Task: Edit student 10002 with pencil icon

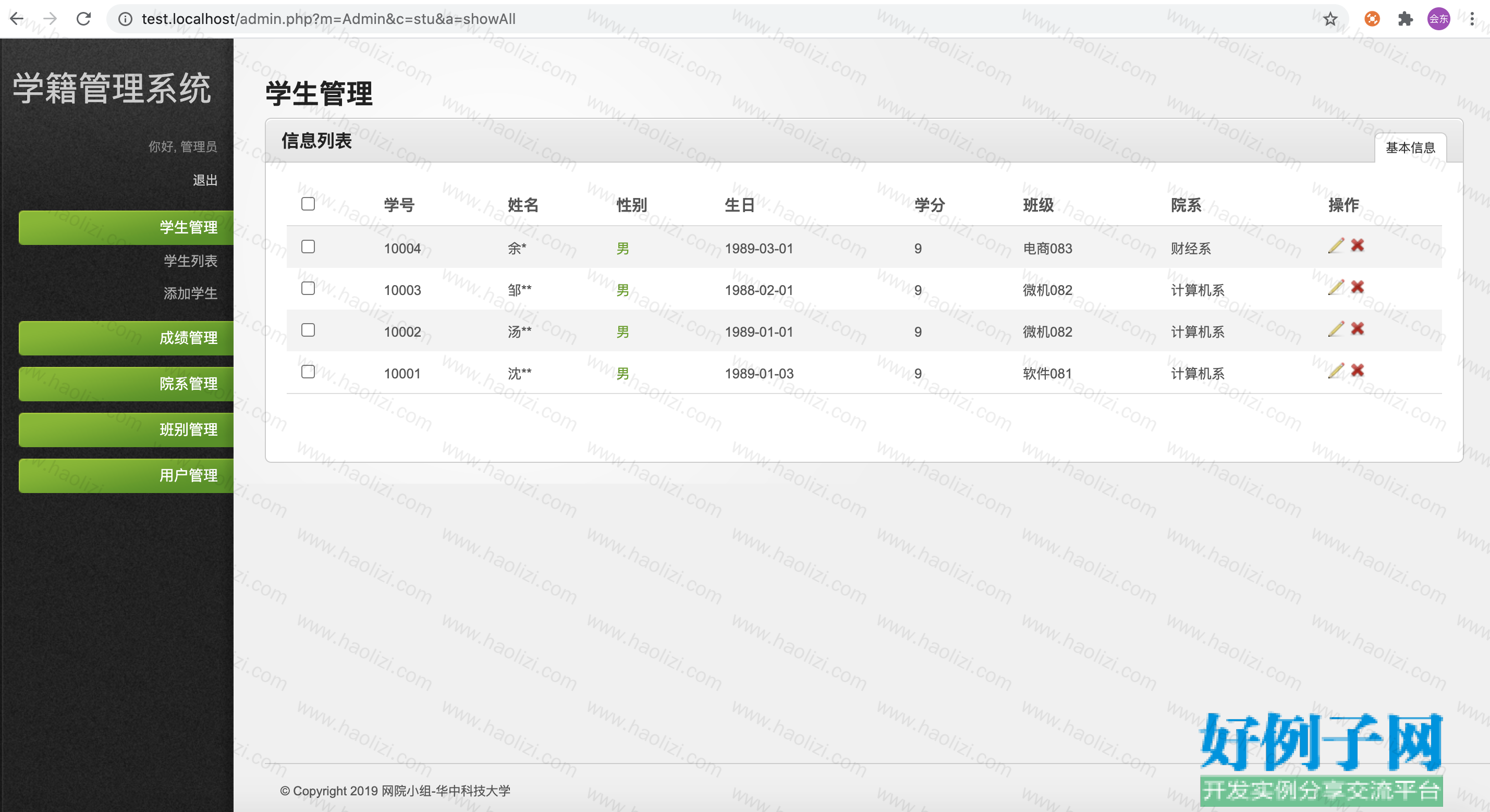Action: coord(1336,329)
